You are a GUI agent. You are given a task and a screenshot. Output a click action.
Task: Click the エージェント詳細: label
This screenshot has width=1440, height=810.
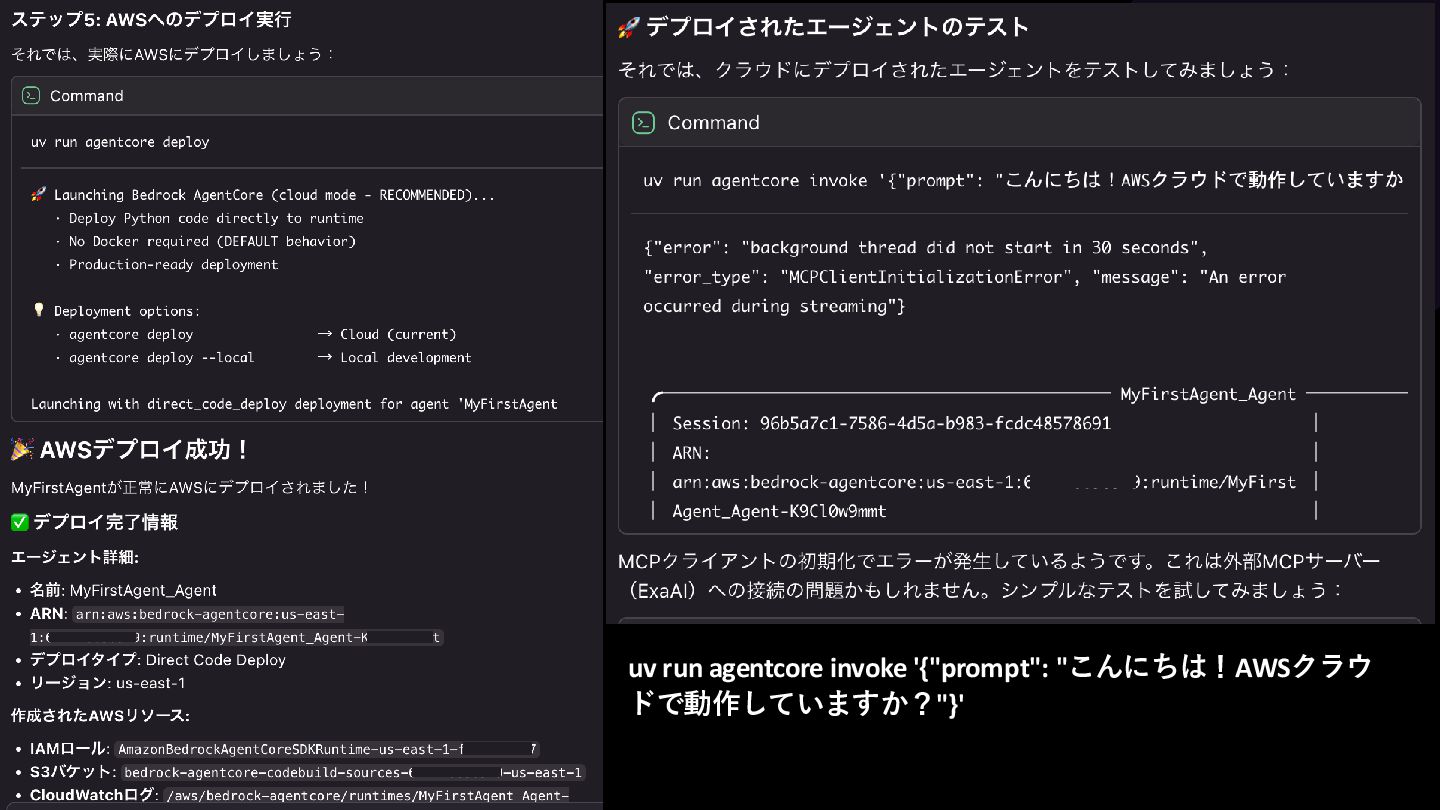(x=75, y=557)
